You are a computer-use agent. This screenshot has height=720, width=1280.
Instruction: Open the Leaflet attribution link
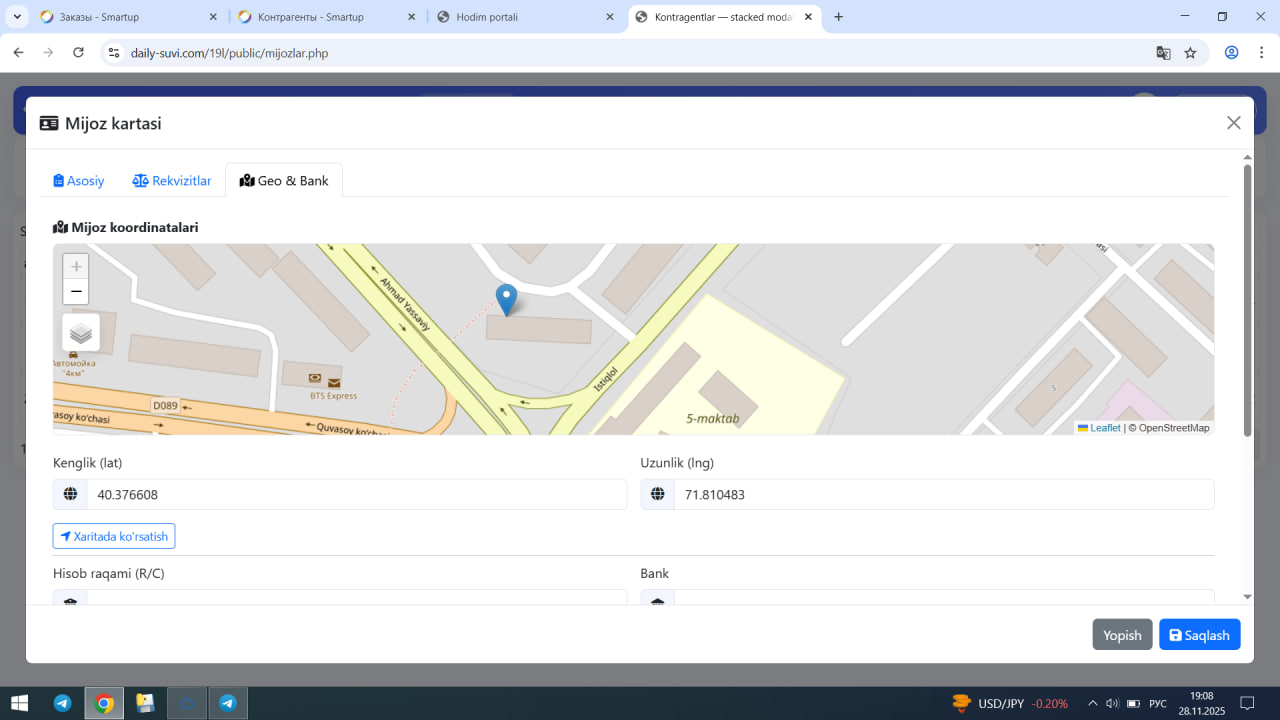(x=1104, y=428)
